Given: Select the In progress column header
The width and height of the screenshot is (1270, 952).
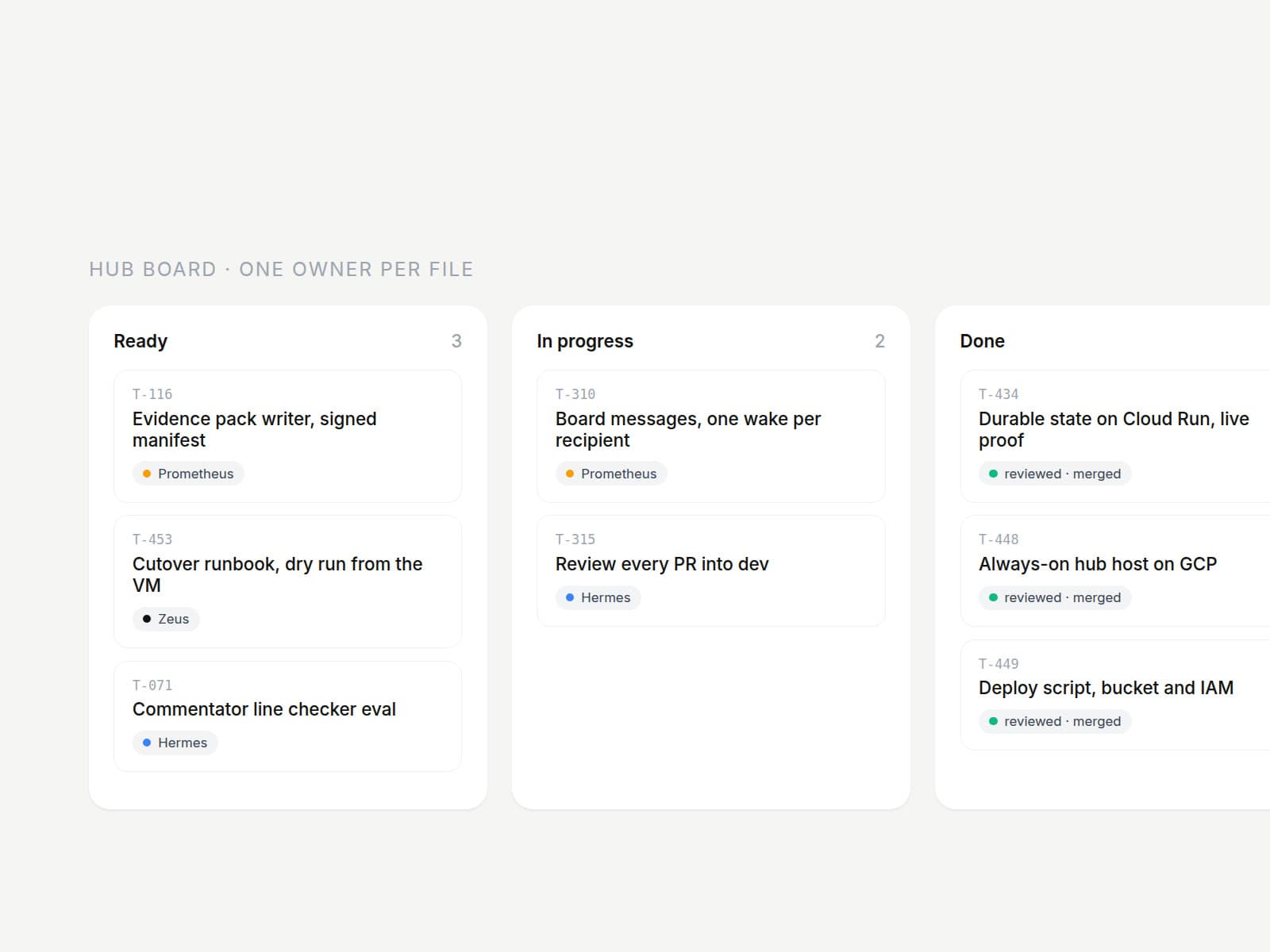Looking at the screenshot, I should click(x=585, y=341).
